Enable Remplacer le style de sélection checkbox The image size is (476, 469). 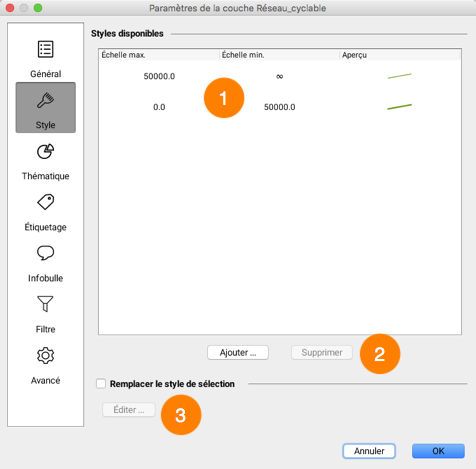[101, 384]
